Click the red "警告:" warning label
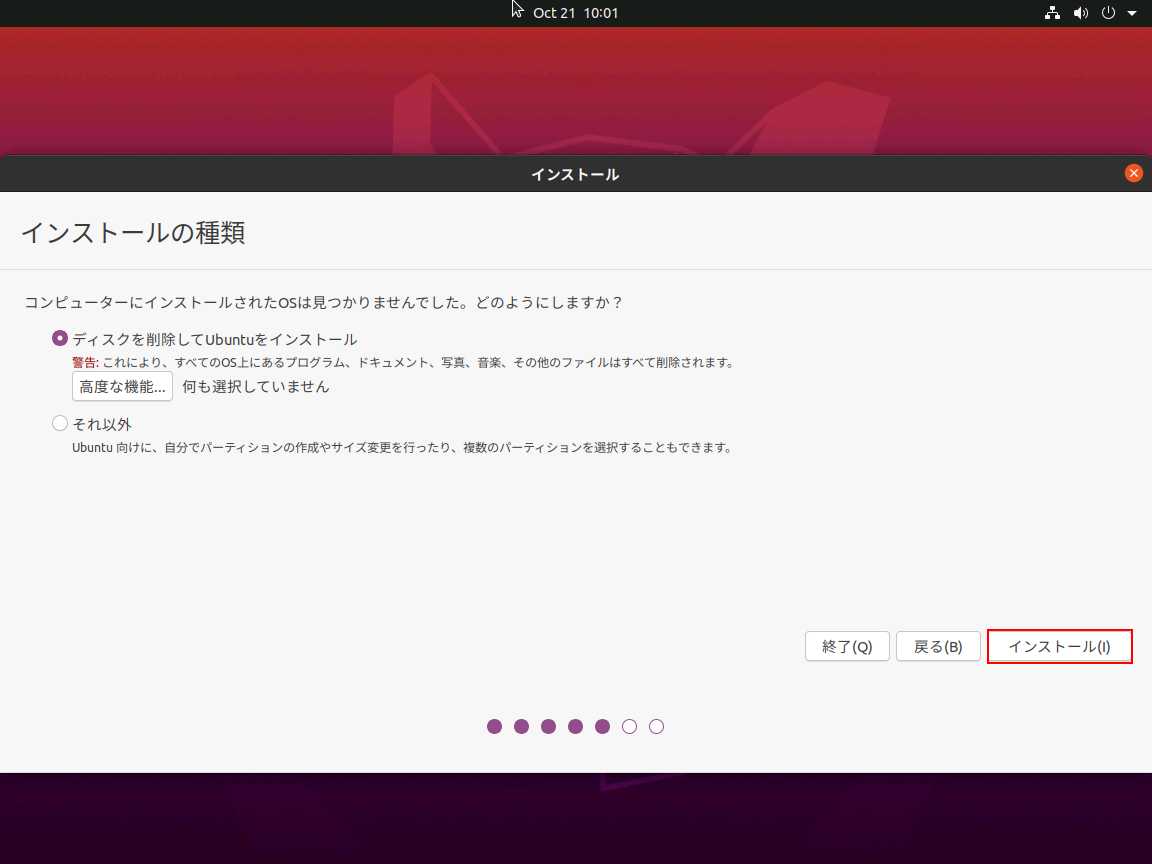 (85, 362)
